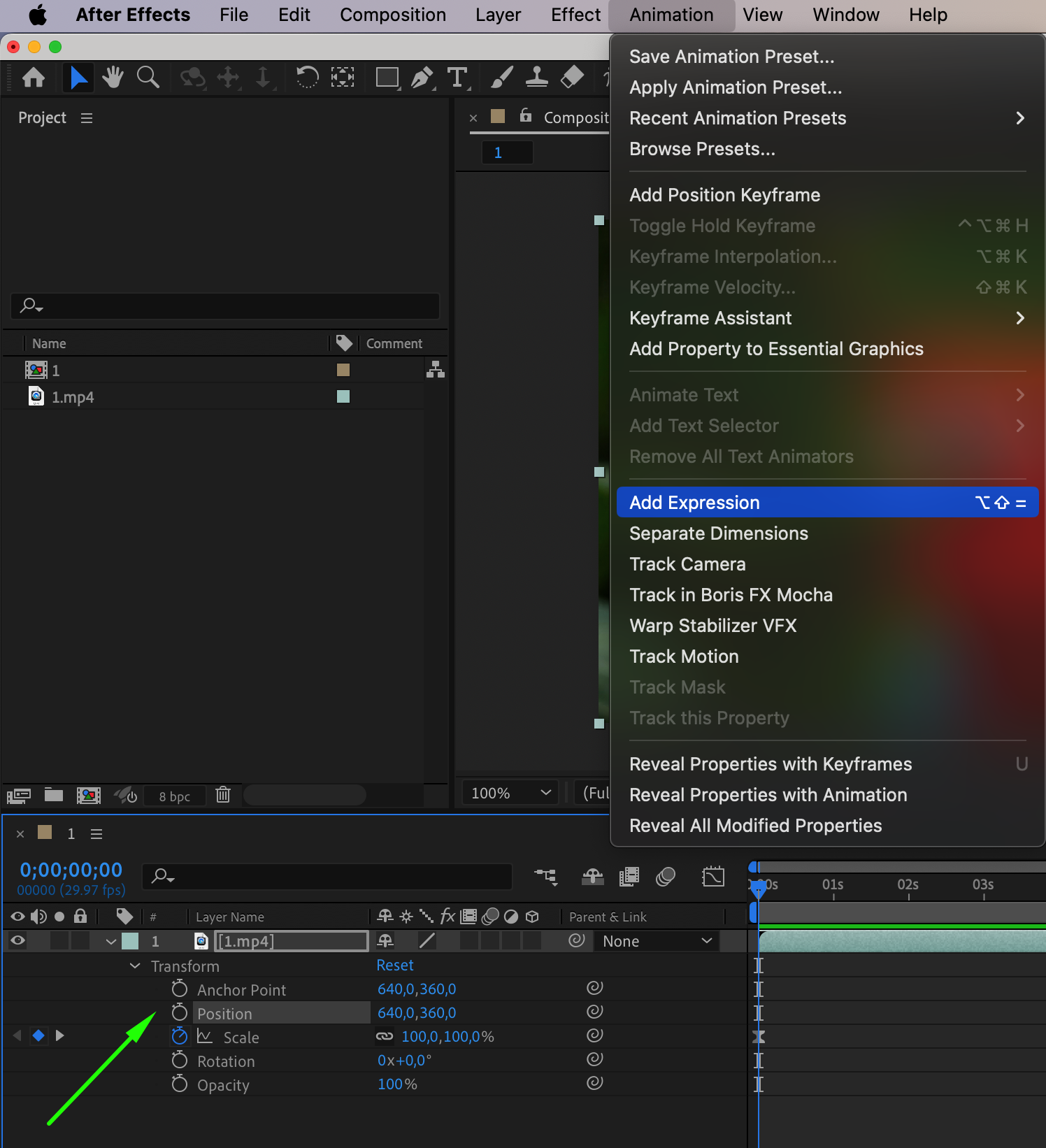Select the Hand tool

tap(113, 78)
